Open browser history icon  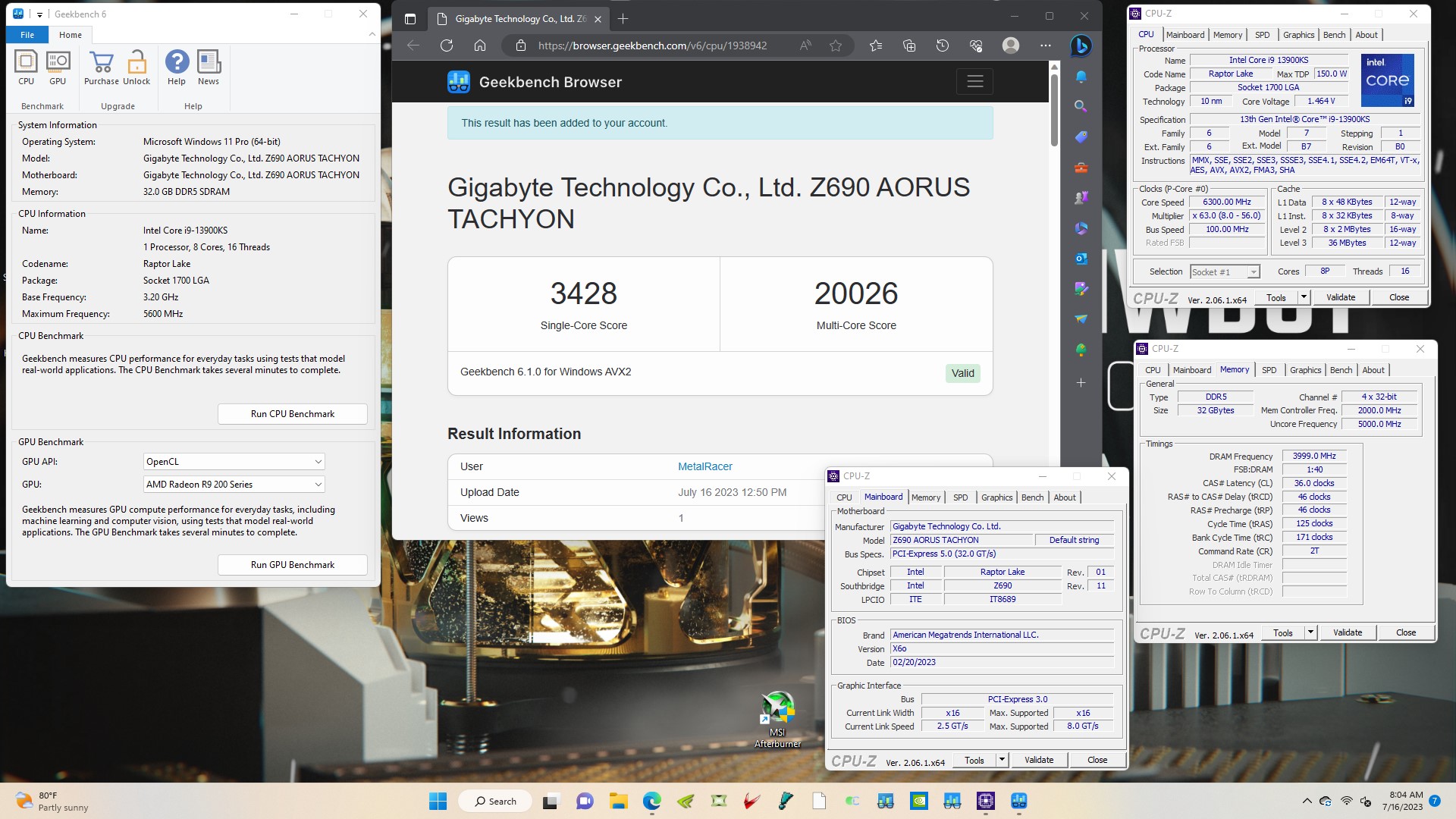point(943,45)
